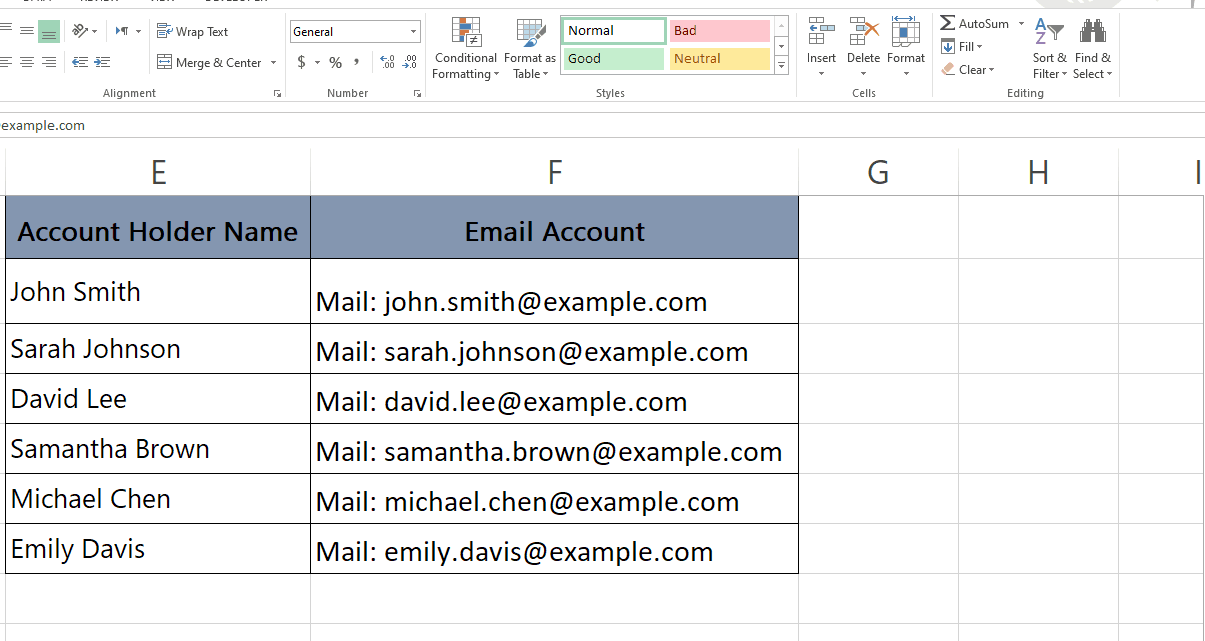This screenshot has height=641, width=1205.
Task: Click the Increase Decimal icon
Action: coord(388,62)
